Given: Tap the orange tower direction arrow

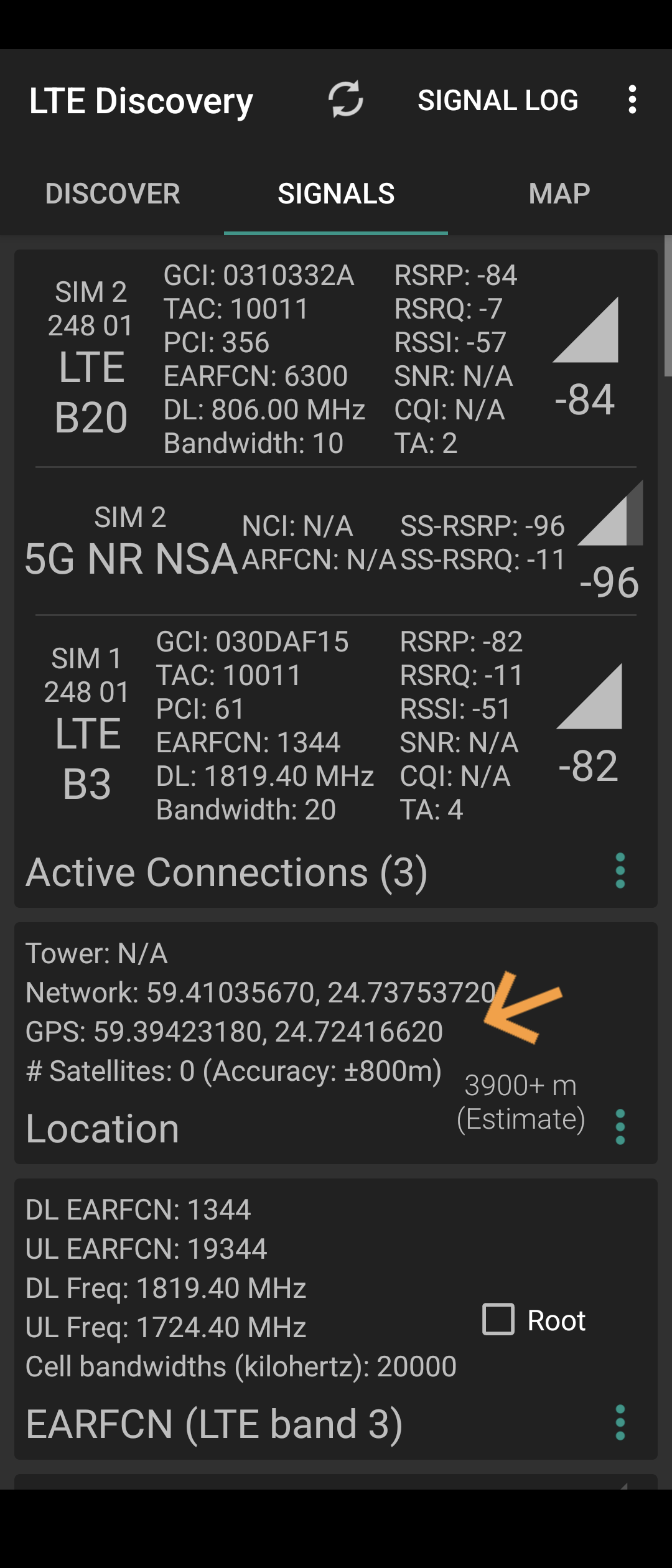Looking at the screenshot, I should [521, 1008].
